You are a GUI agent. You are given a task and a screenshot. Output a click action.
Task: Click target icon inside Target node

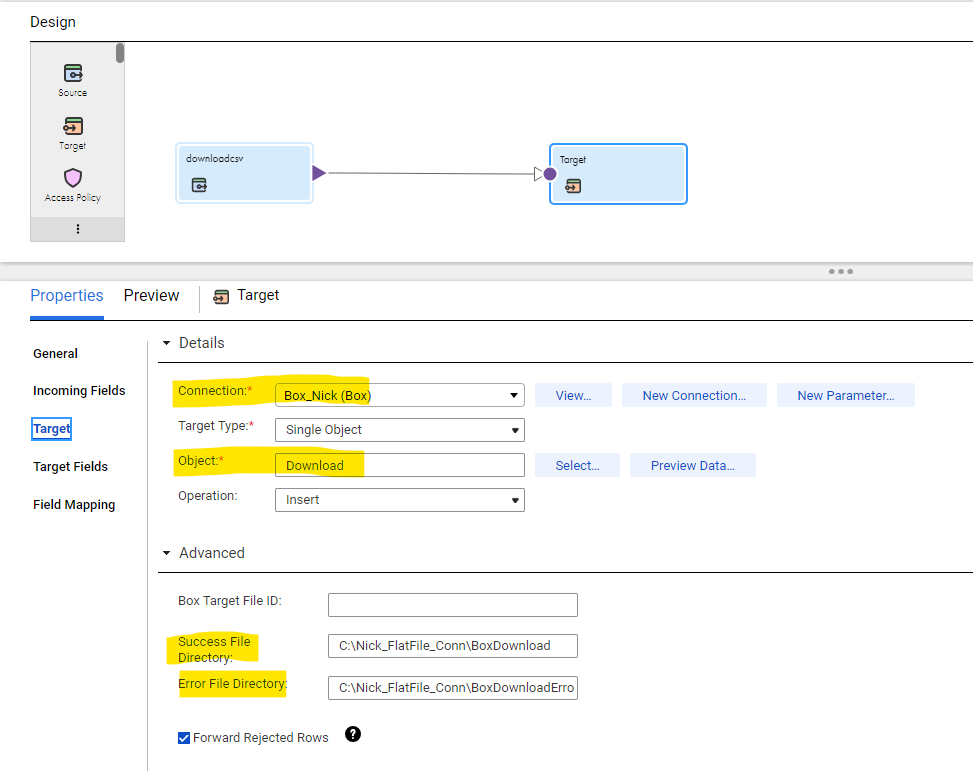point(573,186)
